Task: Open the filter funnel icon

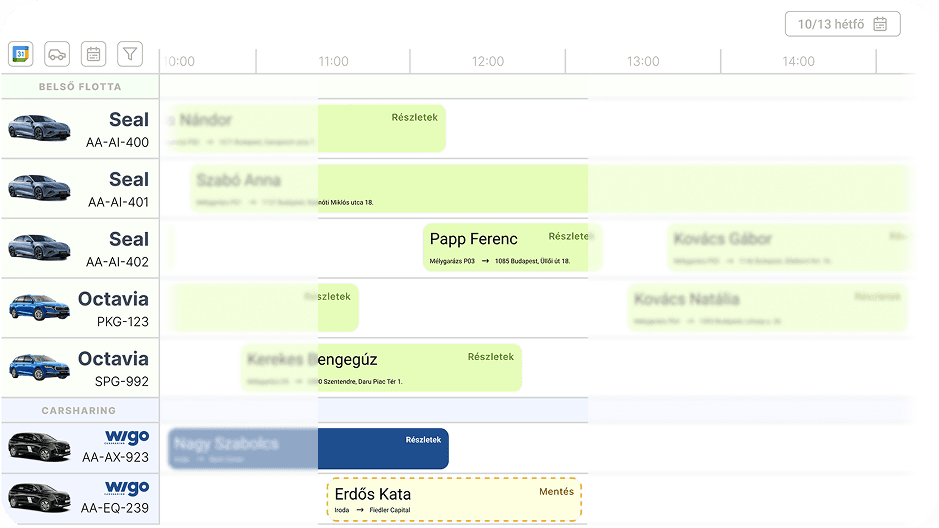Action: tap(129, 54)
